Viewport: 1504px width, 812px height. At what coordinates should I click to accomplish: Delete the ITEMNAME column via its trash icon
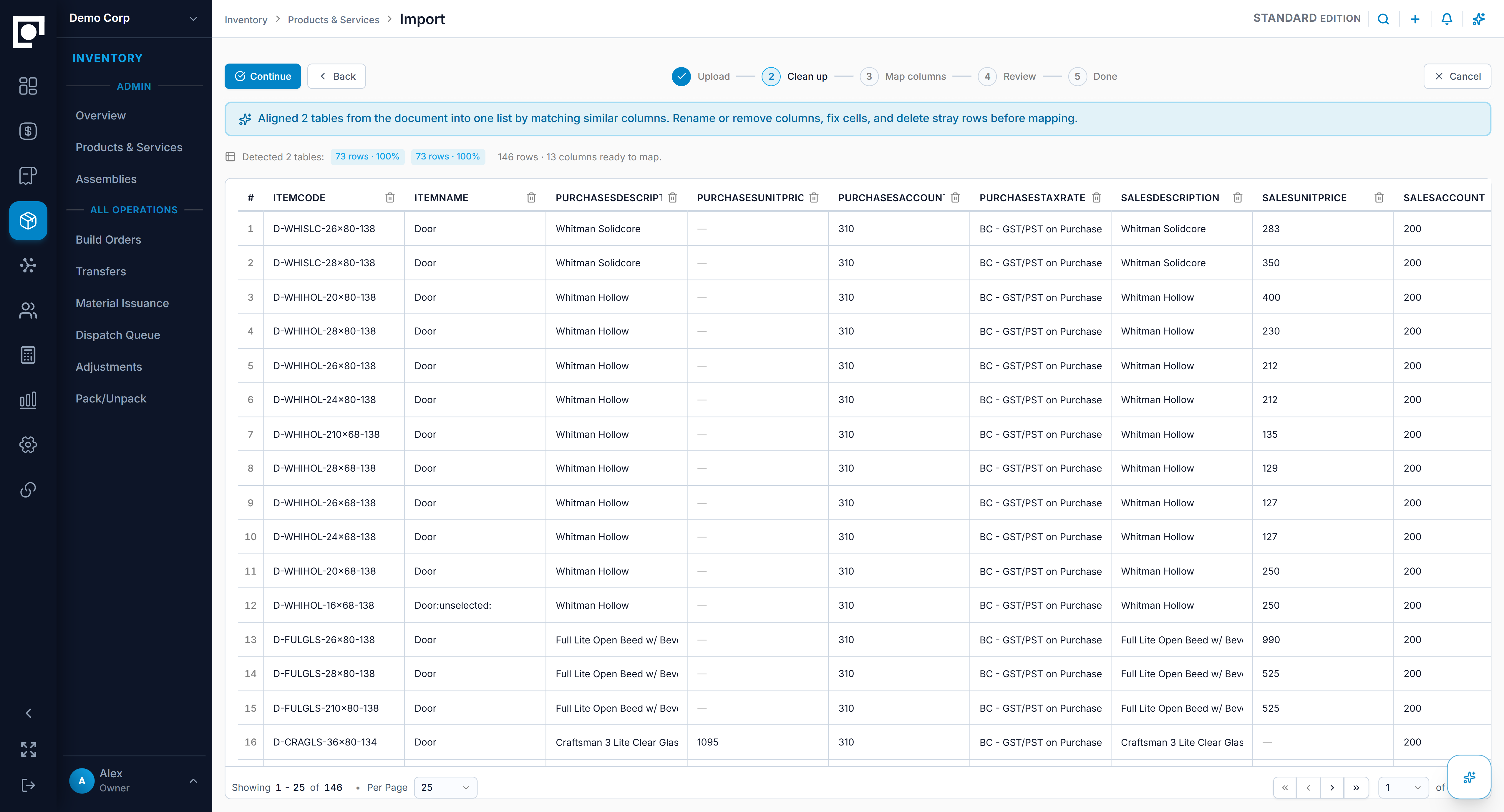click(x=531, y=198)
